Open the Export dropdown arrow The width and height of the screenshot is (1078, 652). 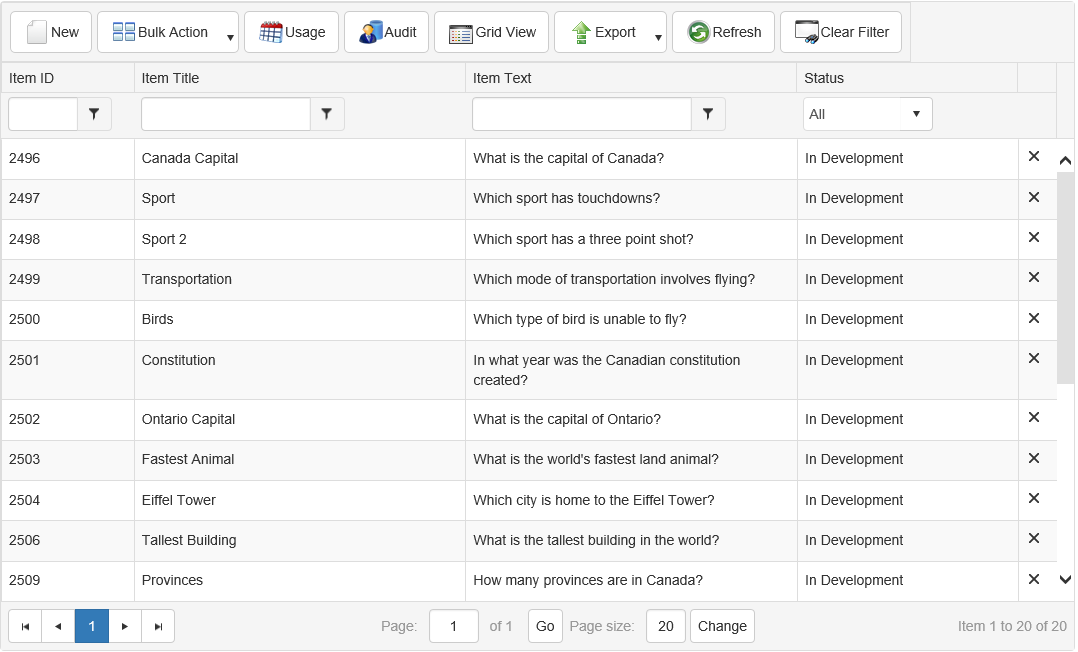[x=658, y=38]
